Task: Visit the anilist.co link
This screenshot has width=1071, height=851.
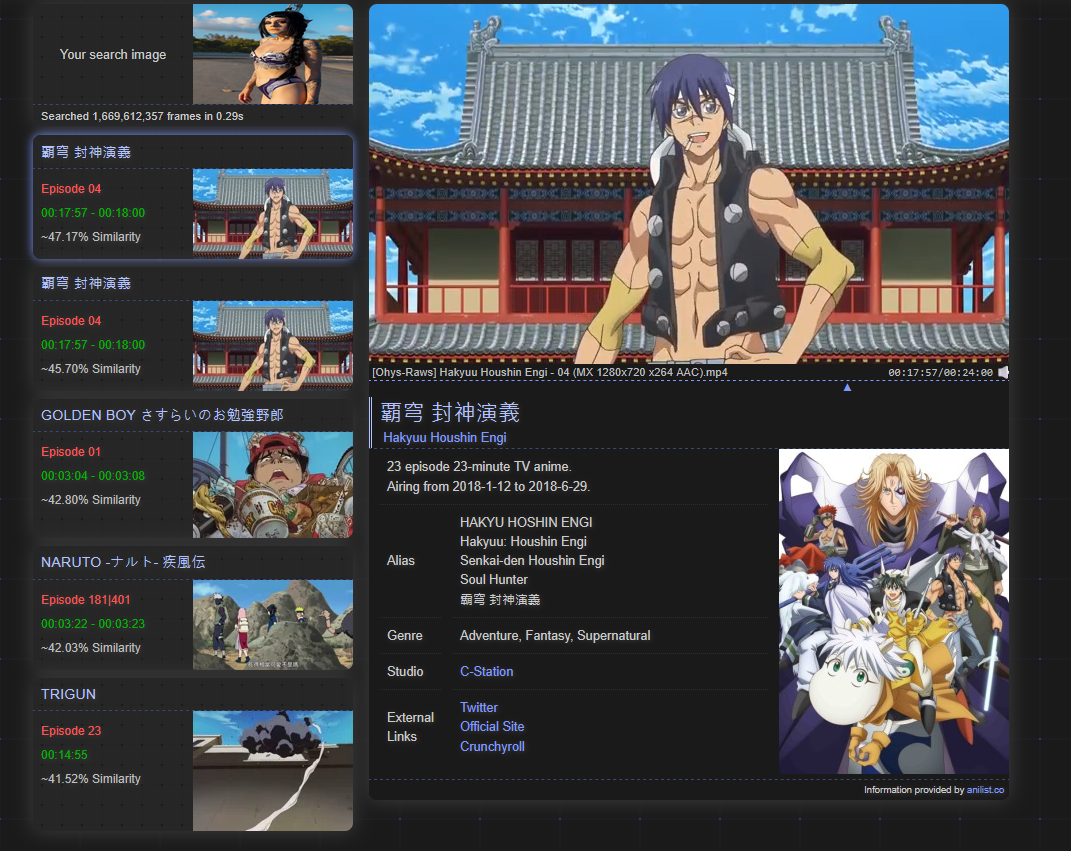Action: tap(985, 790)
